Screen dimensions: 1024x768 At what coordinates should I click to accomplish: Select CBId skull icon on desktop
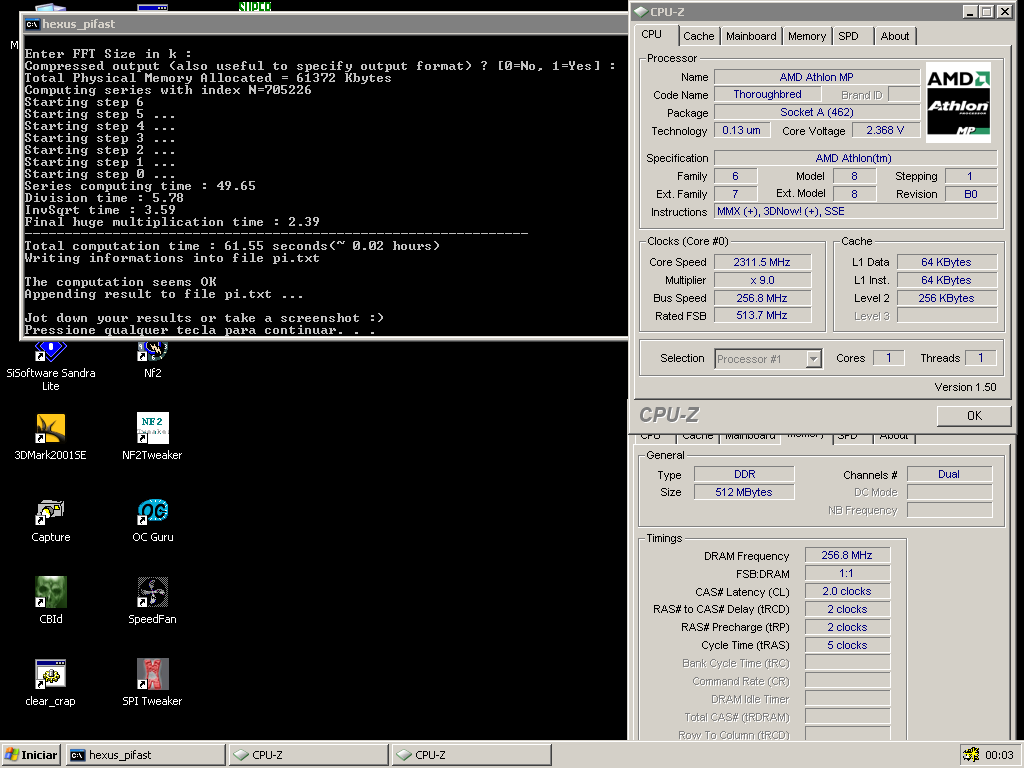51,601
